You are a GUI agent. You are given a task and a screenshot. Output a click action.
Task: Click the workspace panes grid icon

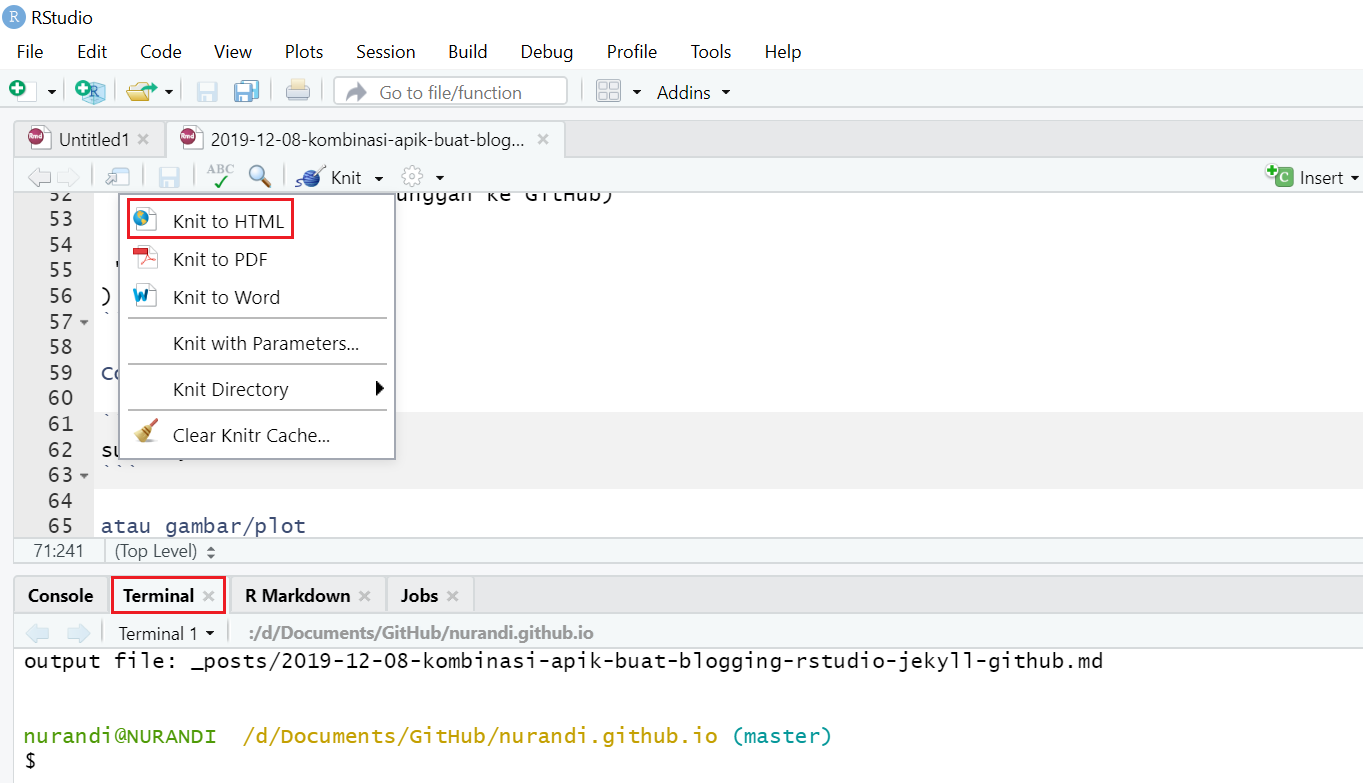[x=609, y=92]
